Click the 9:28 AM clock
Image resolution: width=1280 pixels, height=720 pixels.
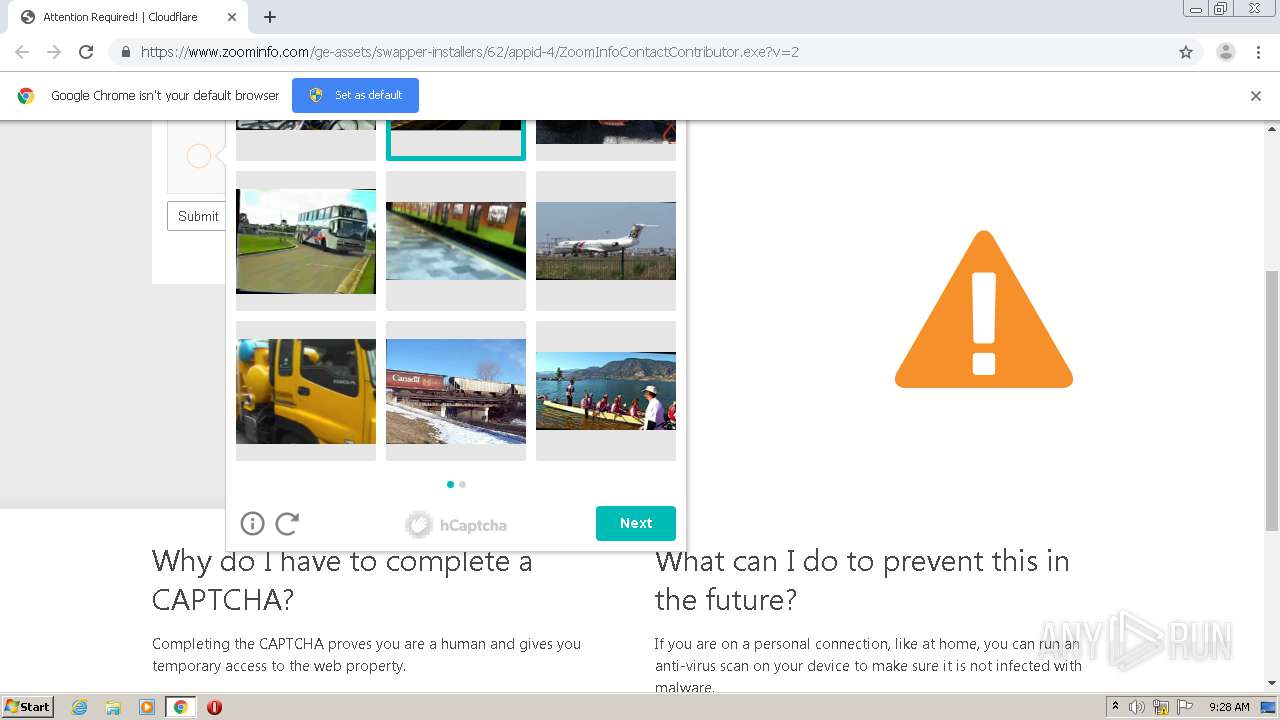[x=1229, y=707]
